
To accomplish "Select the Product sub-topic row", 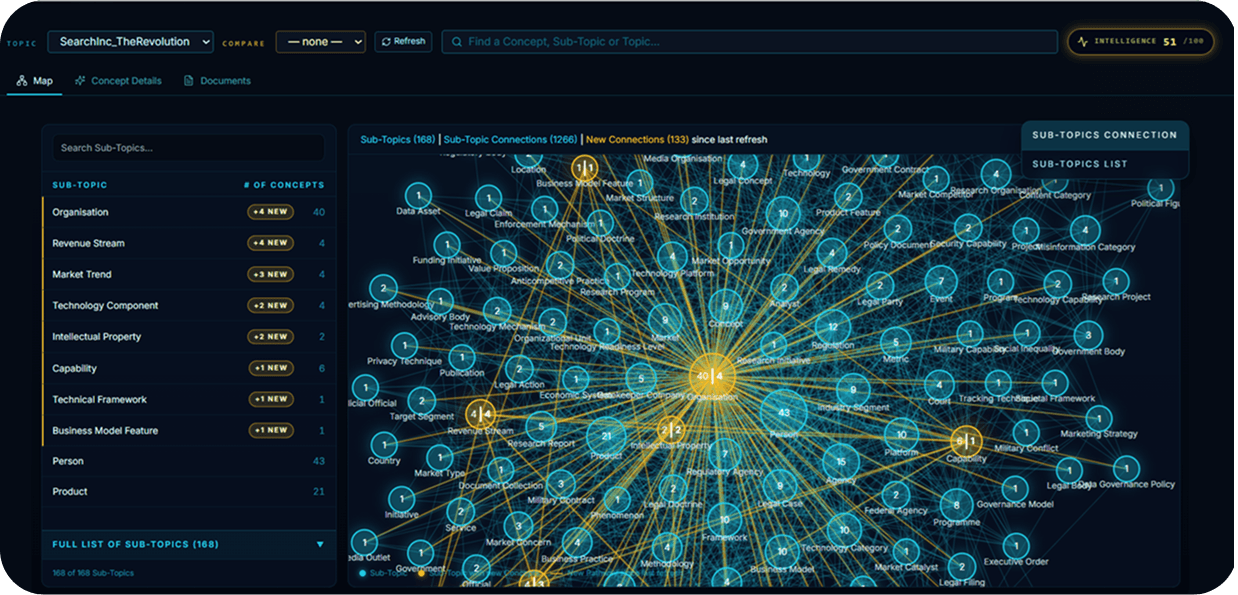I will pyautogui.click(x=189, y=491).
